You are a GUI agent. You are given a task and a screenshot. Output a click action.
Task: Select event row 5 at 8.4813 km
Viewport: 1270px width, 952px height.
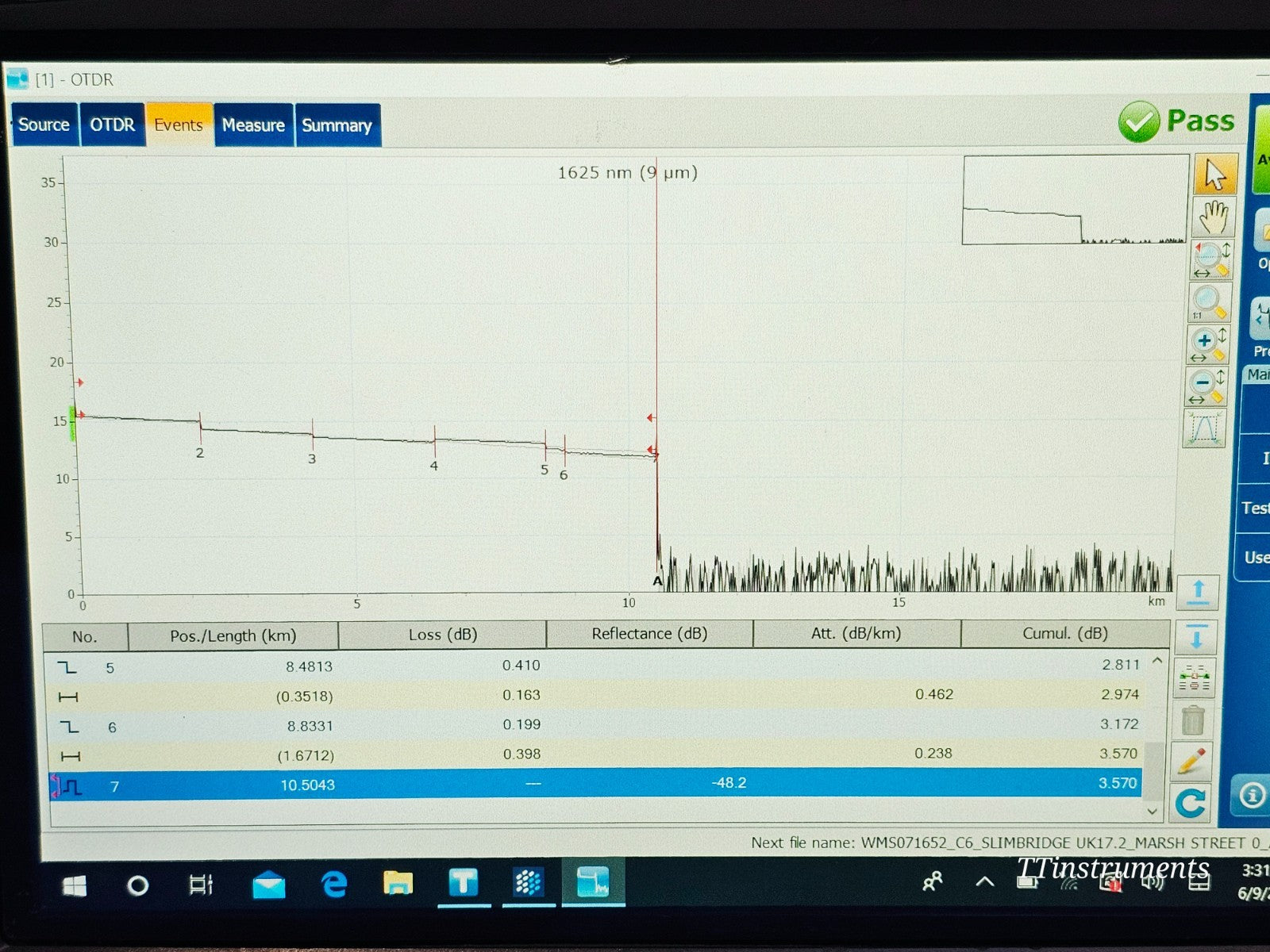point(595,666)
